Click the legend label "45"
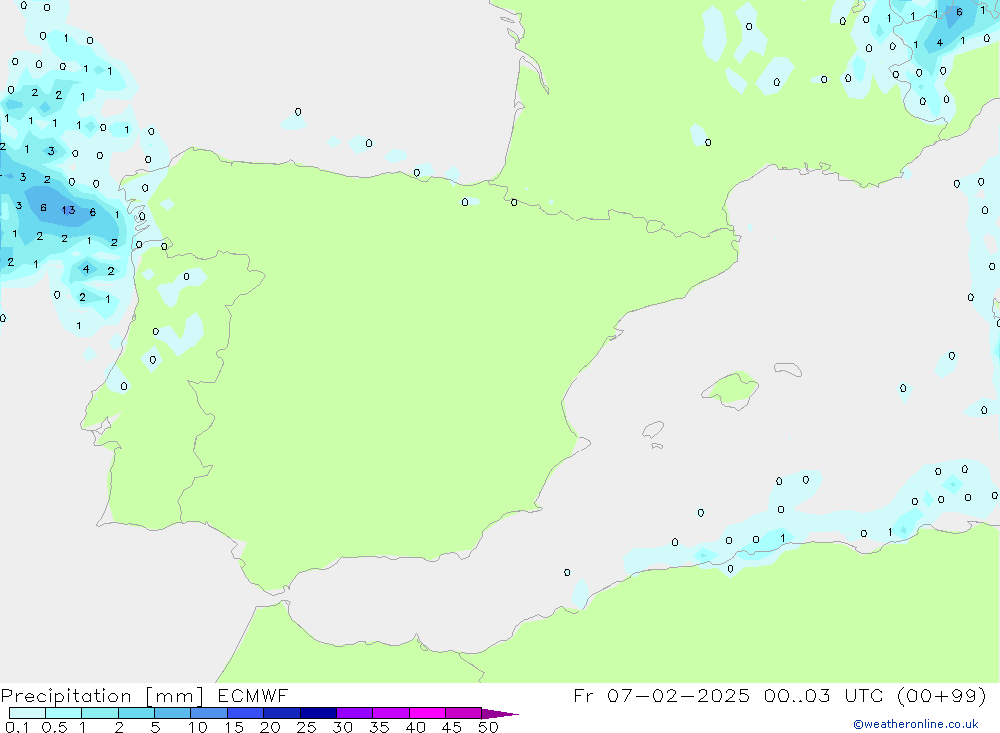Image resolution: width=1000 pixels, height=733 pixels. (452, 727)
